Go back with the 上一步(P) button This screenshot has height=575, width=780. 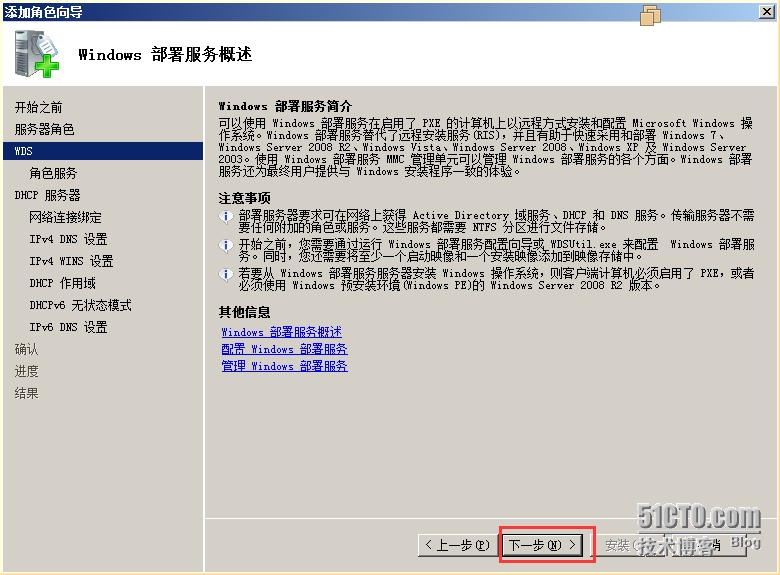click(457, 545)
